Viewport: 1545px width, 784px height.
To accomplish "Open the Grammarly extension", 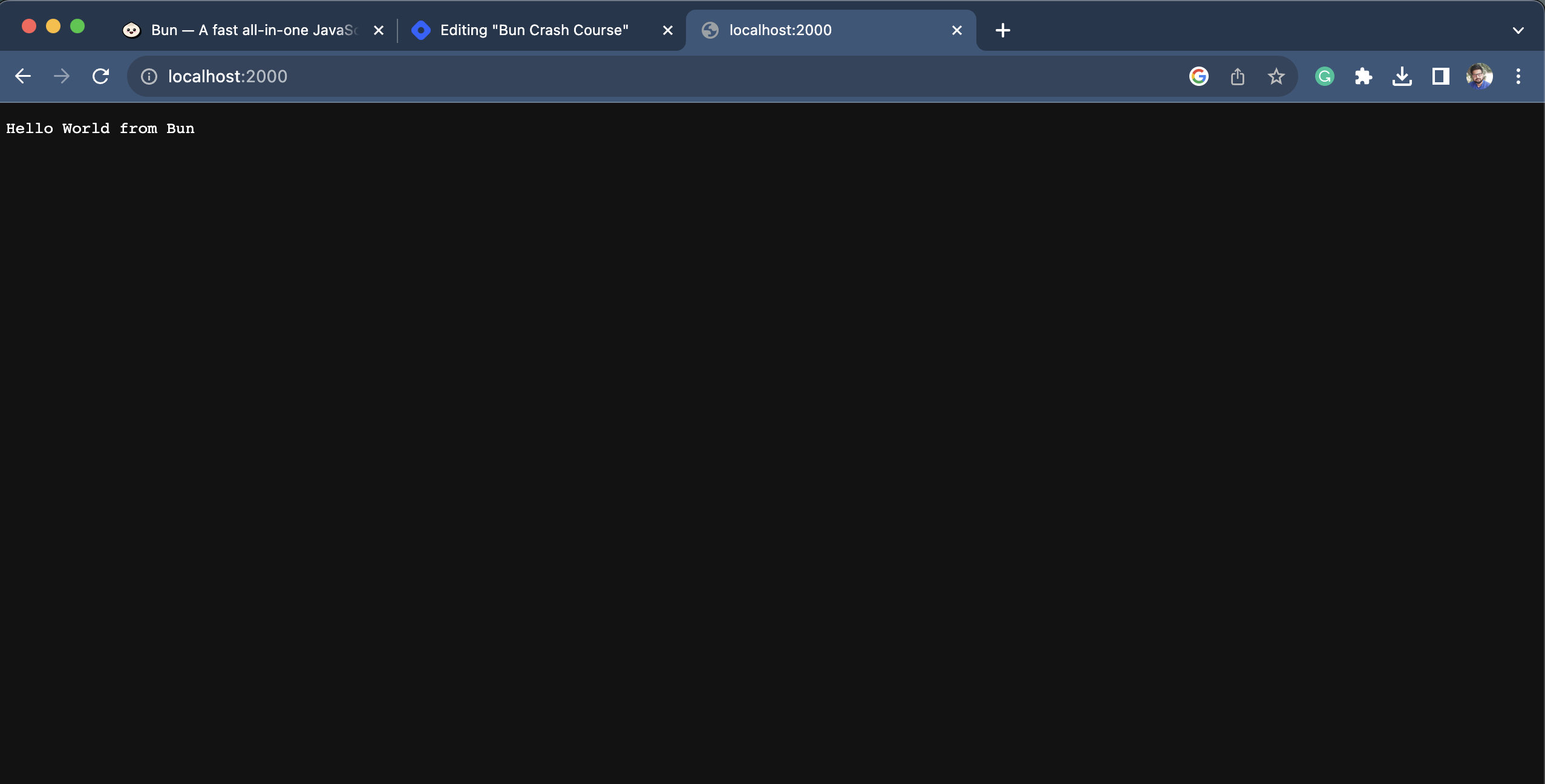I will 1324,76.
